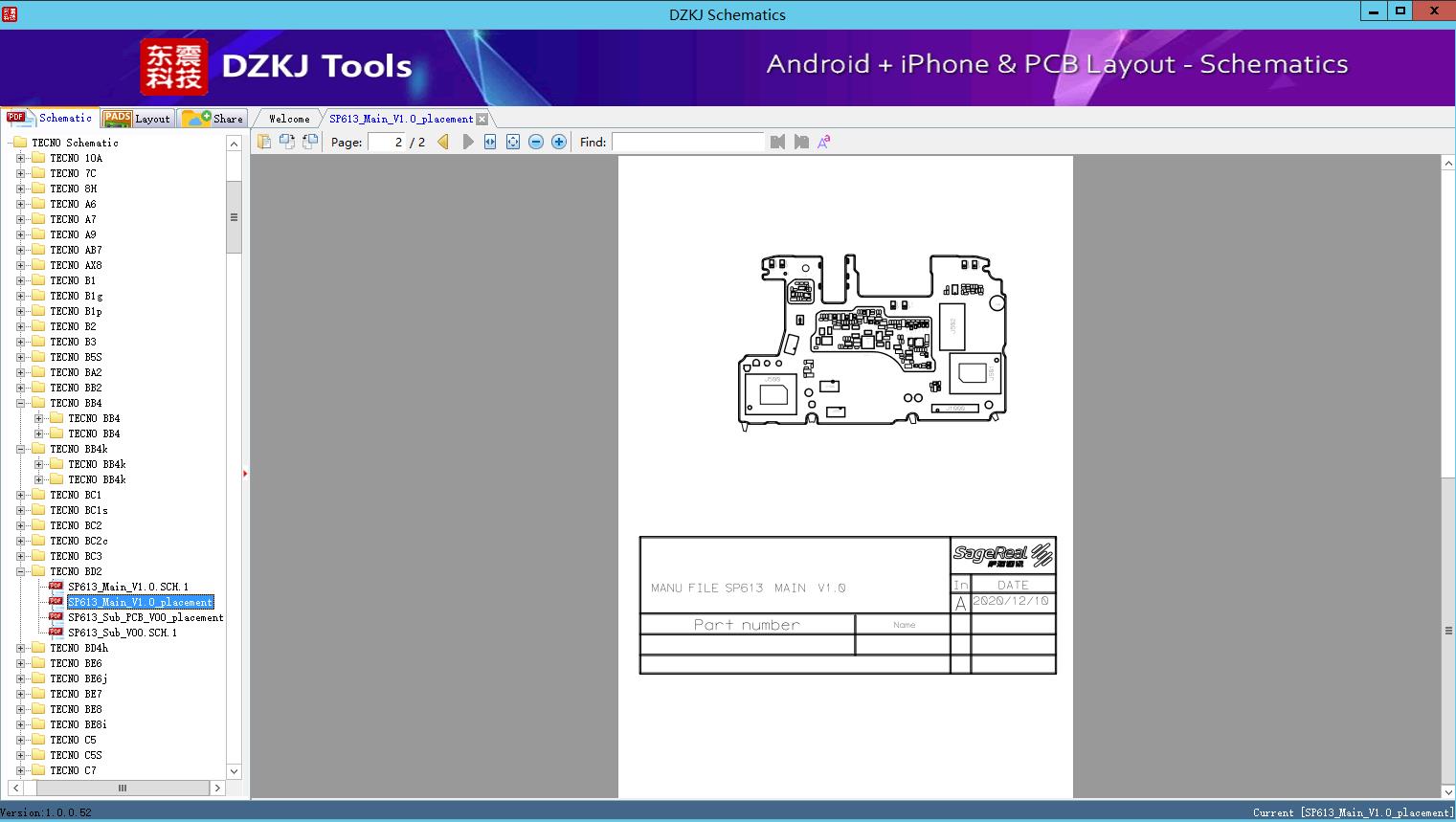Select TECNO AB7 in the tree
This screenshot has width=1456, height=822.
tap(76, 250)
